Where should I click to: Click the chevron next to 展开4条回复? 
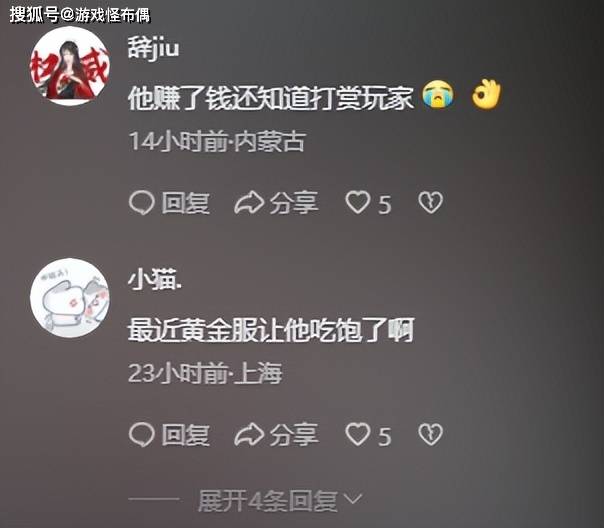pyautogui.click(x=352, y=499)
